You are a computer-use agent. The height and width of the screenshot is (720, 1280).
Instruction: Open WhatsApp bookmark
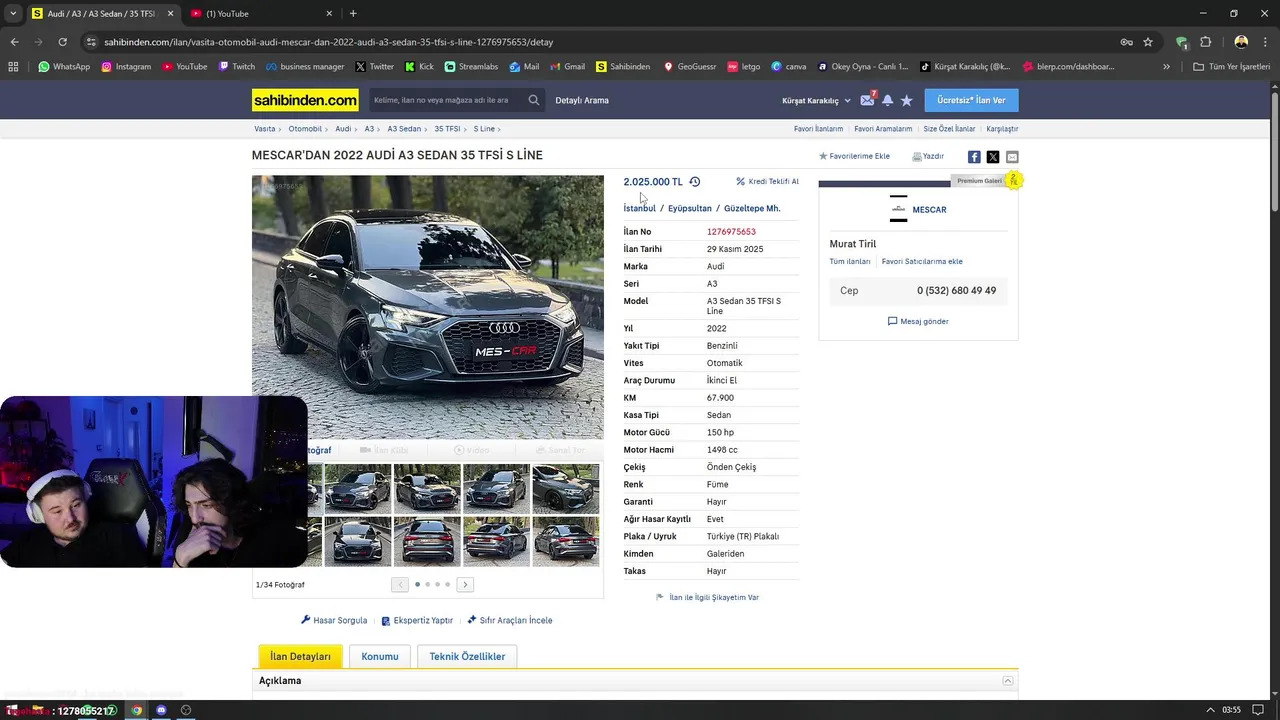point(64,67)
